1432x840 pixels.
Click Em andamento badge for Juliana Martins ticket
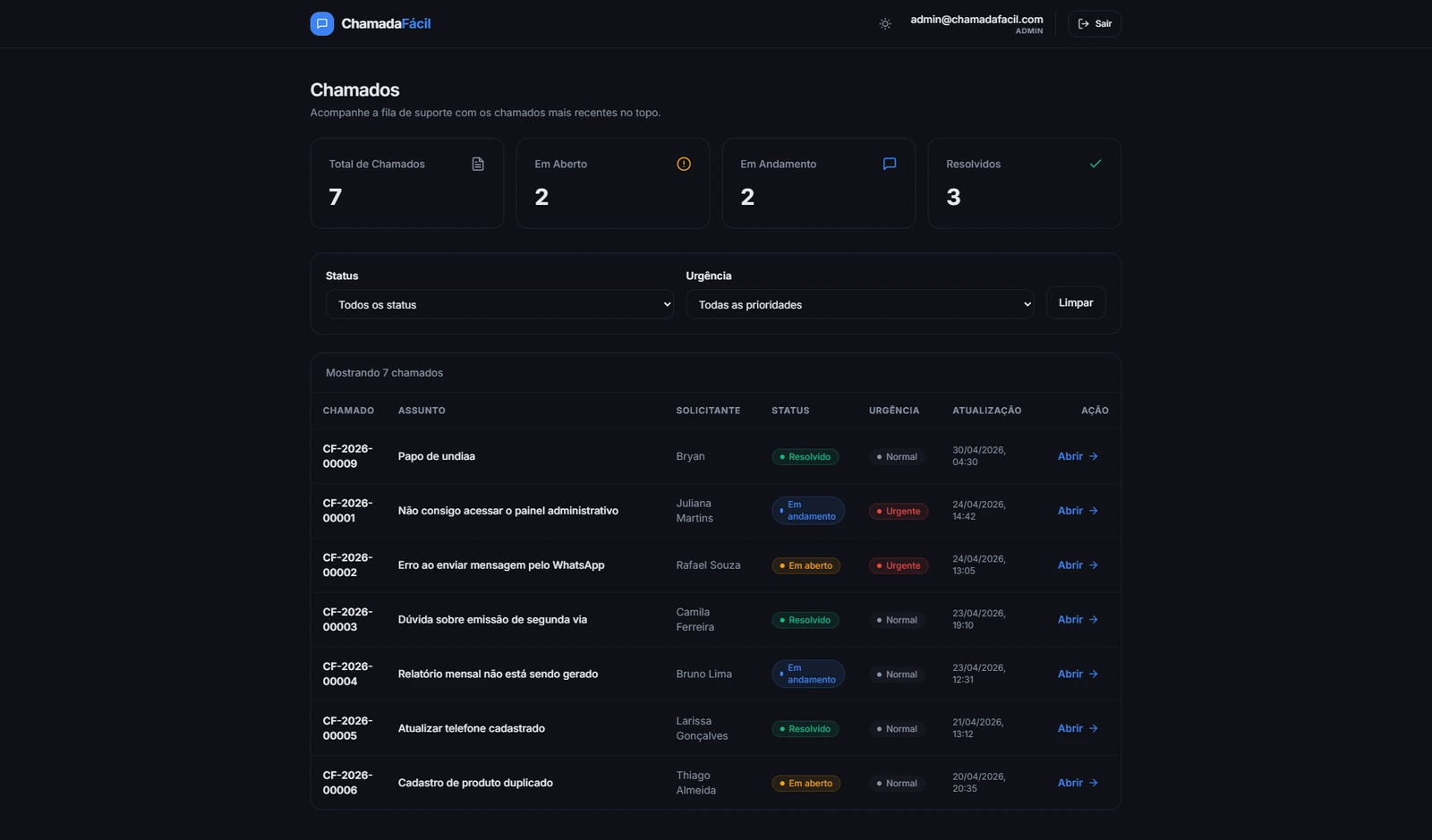pos(808,511)
